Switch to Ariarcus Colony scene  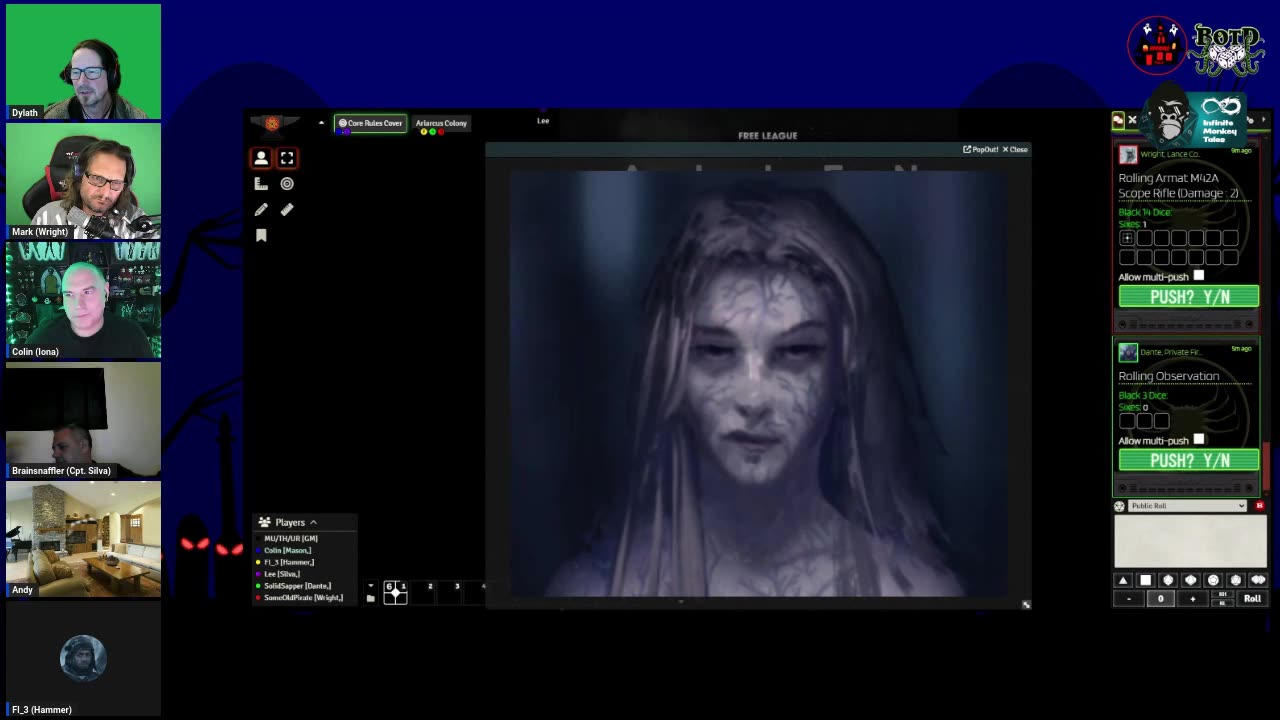coord(441,123)
